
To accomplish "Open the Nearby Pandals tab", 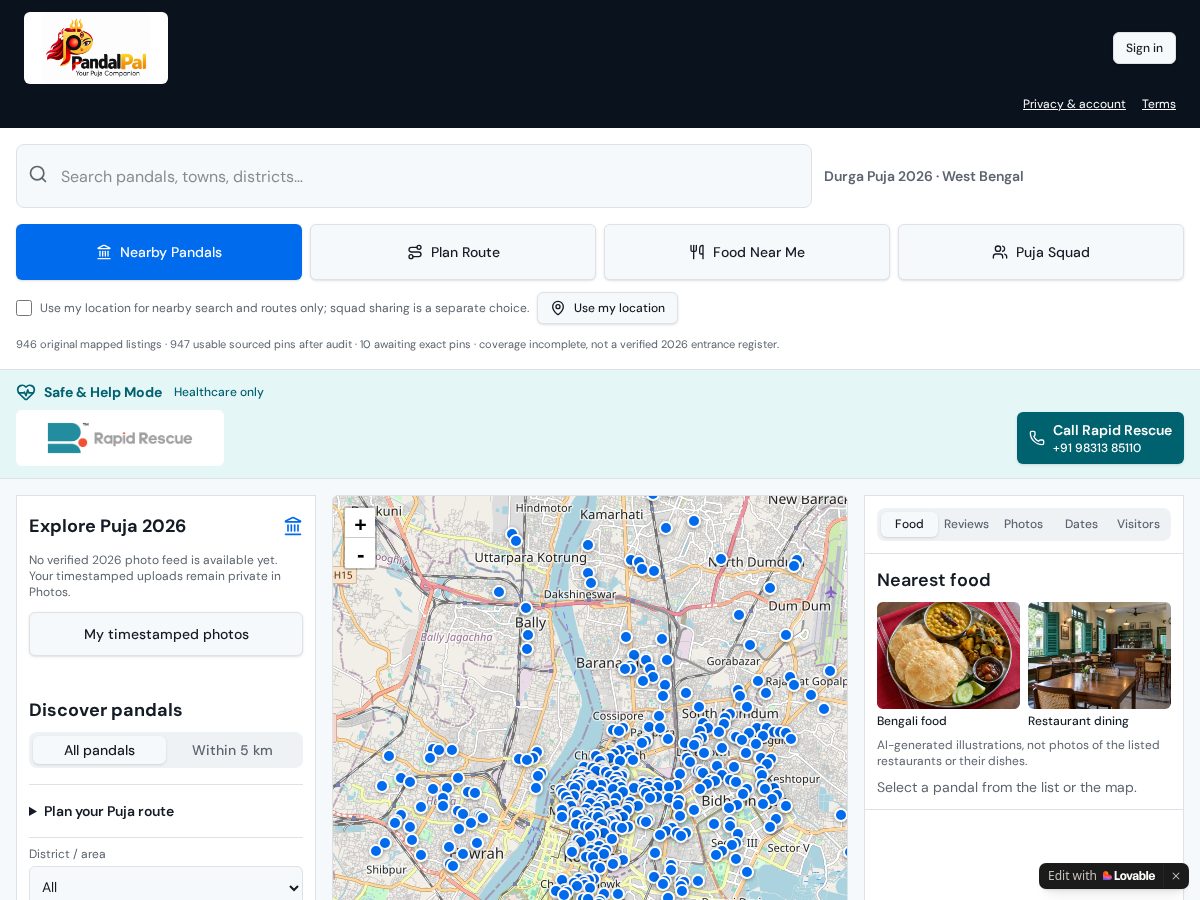I will pos(159,252).
